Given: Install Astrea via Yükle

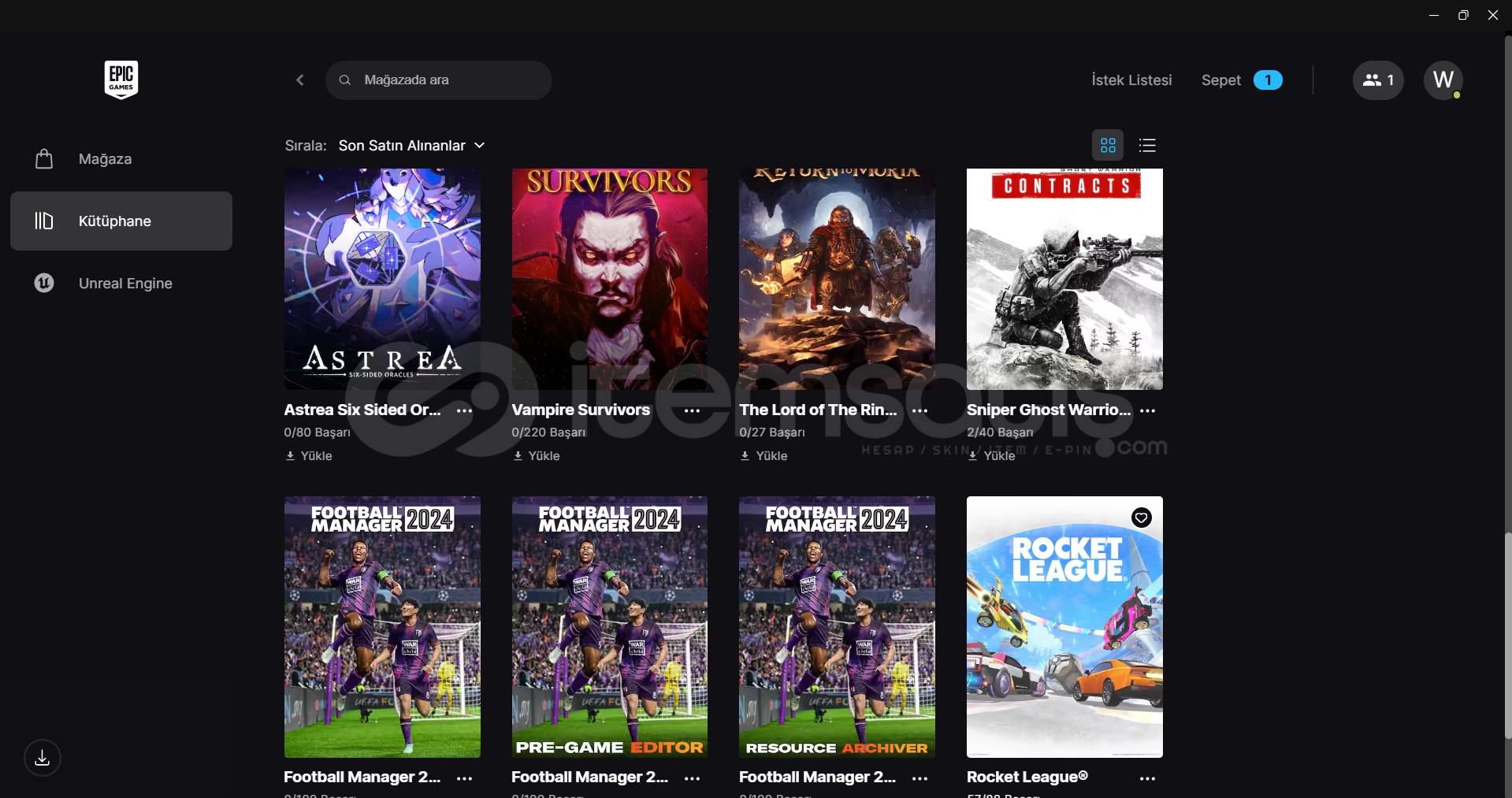Looking at the screenshot, I should tap(309, 455).
